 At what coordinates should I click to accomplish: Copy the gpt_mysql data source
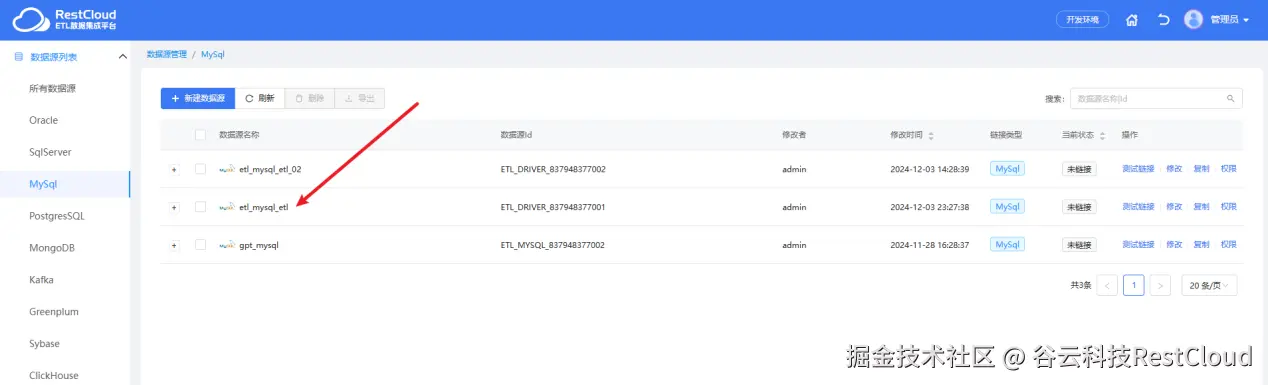[1201, 245]
